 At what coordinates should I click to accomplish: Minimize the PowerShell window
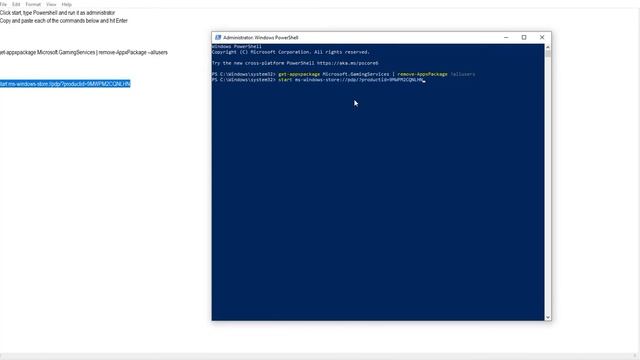[x=506, y=38]
